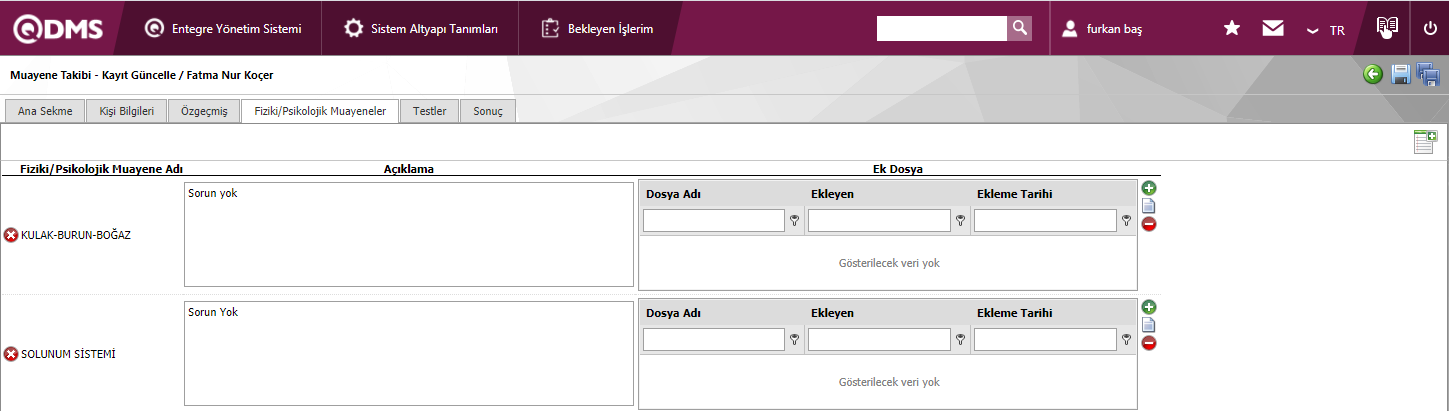Open the help book icon
1449x411 pixels.
tap(1386, 28)
